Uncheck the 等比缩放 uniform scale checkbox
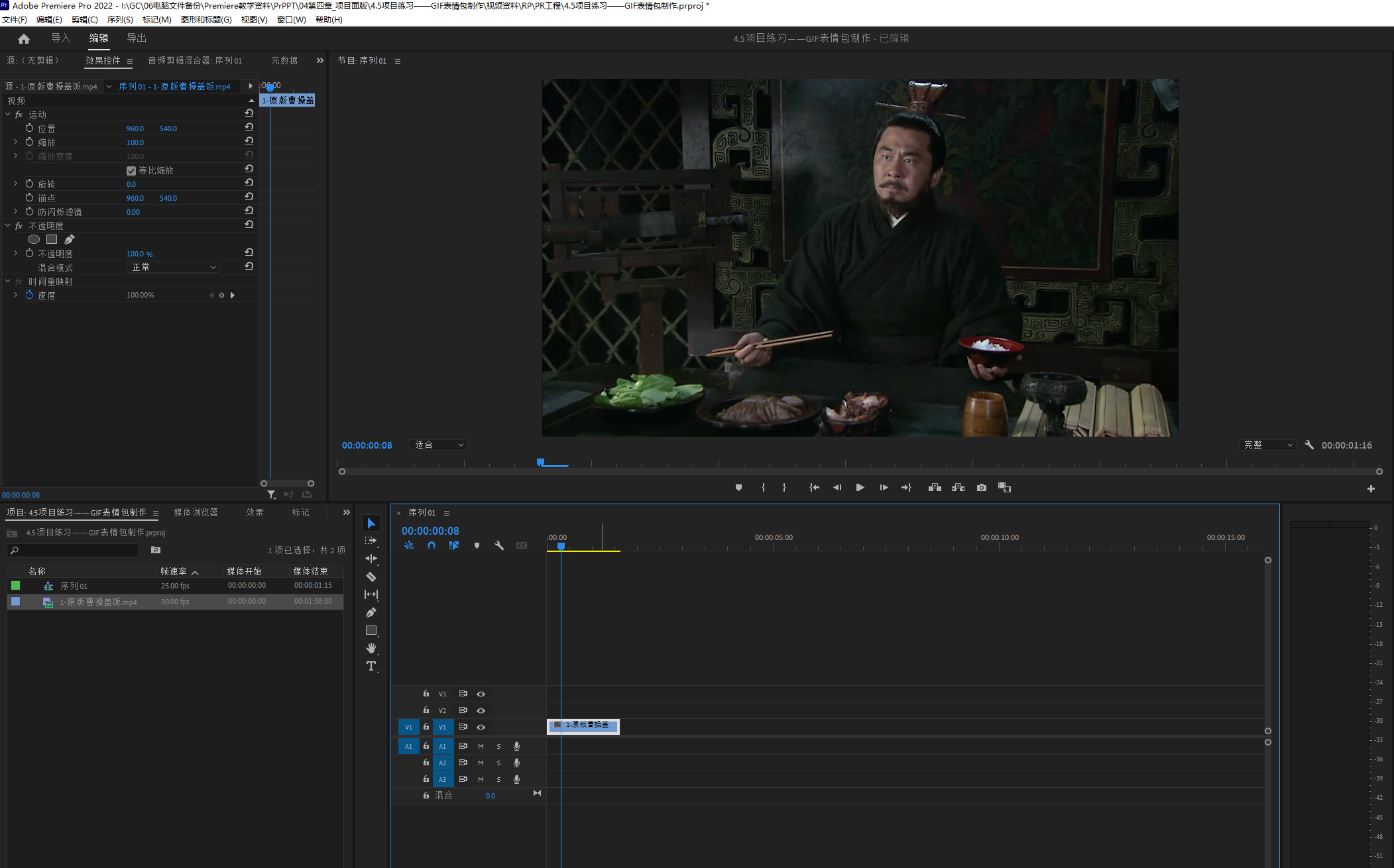This screenshot has height=868, width=1394. [x=131, y=171]
